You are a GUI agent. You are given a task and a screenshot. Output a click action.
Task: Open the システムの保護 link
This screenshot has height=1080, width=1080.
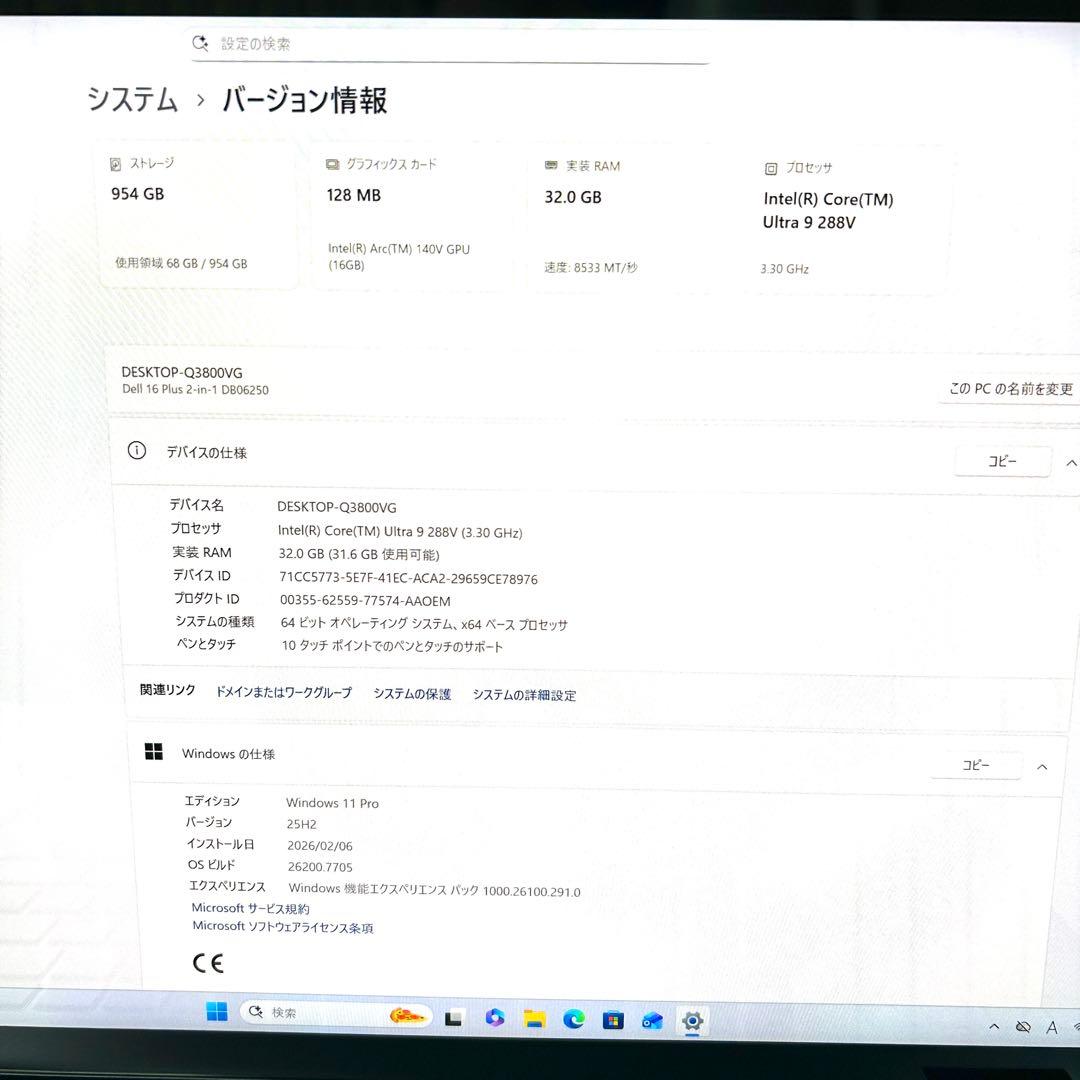(x=410, y=694)
